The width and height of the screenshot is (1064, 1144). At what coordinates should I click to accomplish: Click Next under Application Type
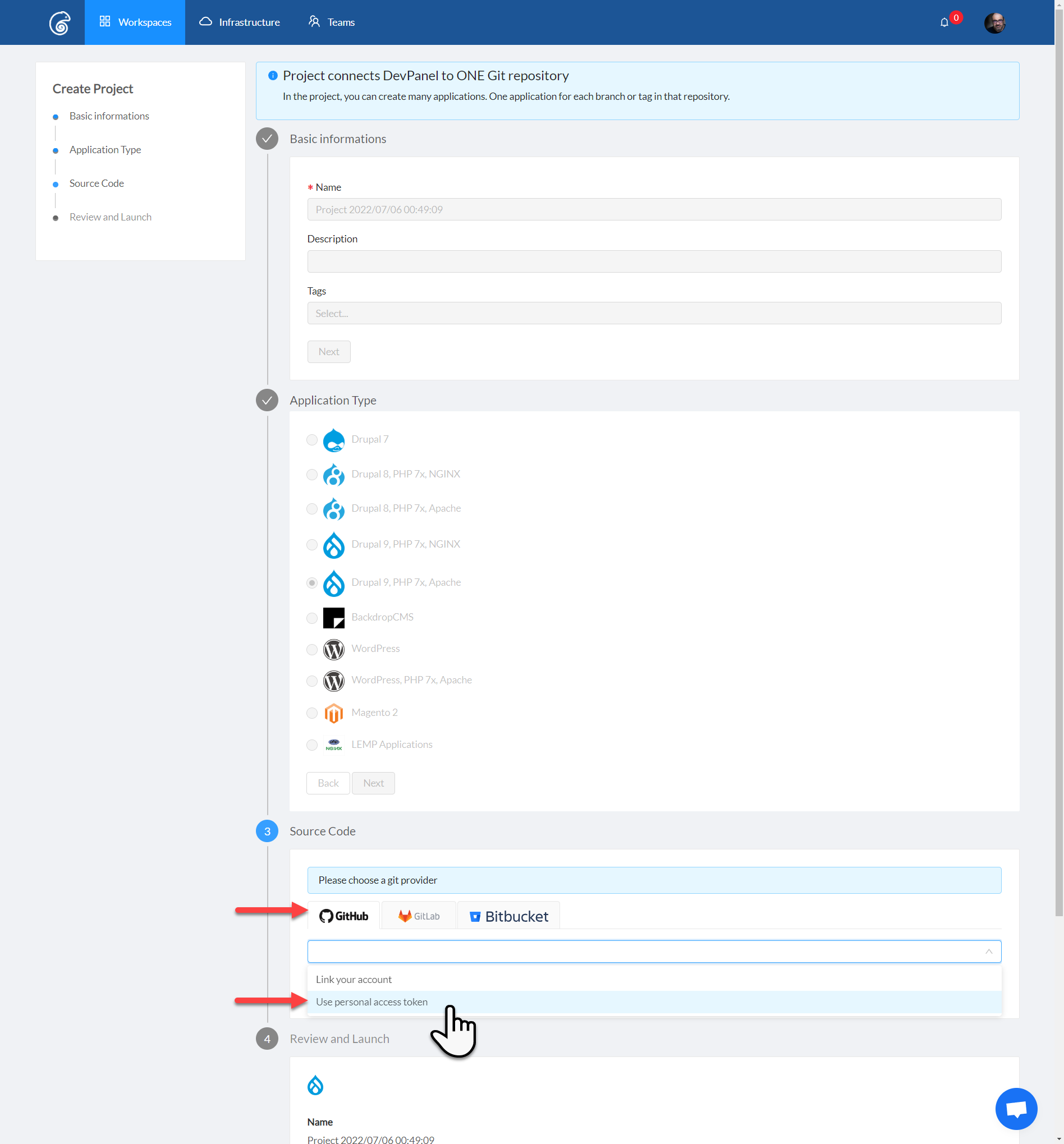[373, 783]
